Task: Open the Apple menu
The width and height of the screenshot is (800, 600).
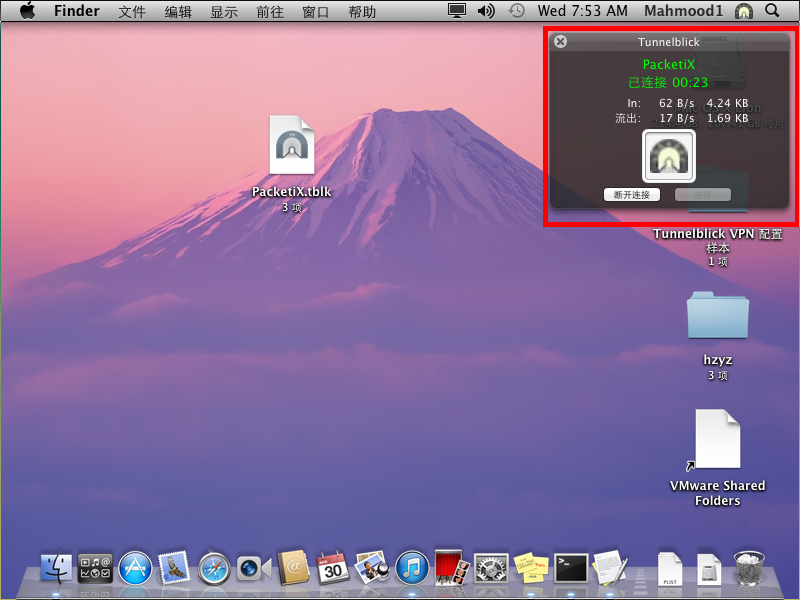Action: click(28, 11)
